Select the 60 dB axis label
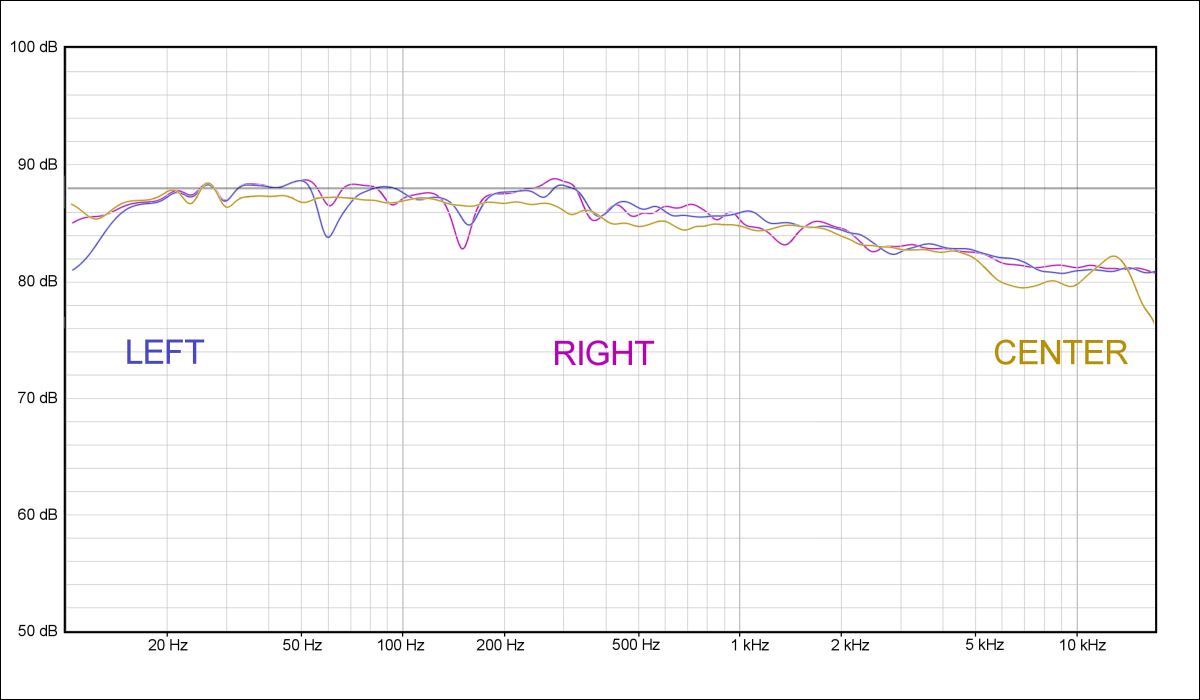Image resolution: width=1200 pixels, height=700 pixels. (x=38, y=515)
